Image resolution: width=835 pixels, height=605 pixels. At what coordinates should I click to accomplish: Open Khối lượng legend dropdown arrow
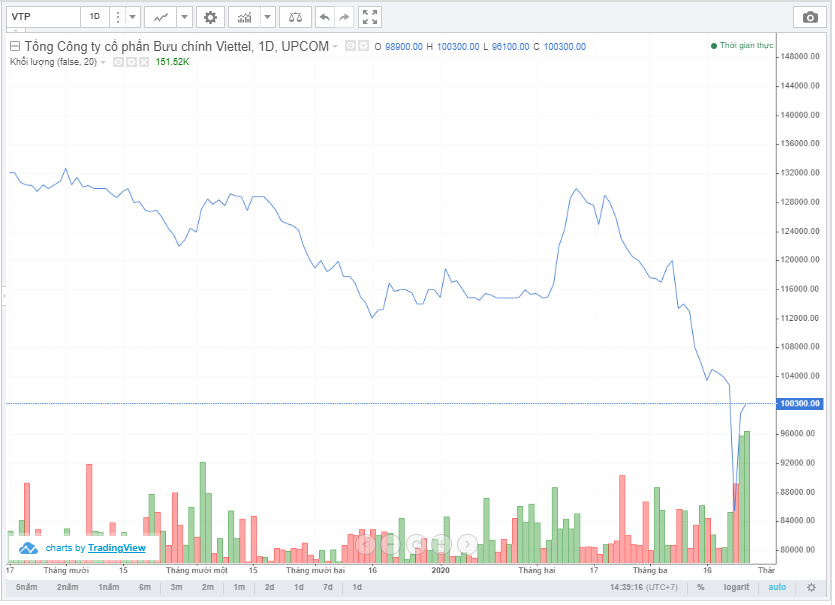[103, 63]
